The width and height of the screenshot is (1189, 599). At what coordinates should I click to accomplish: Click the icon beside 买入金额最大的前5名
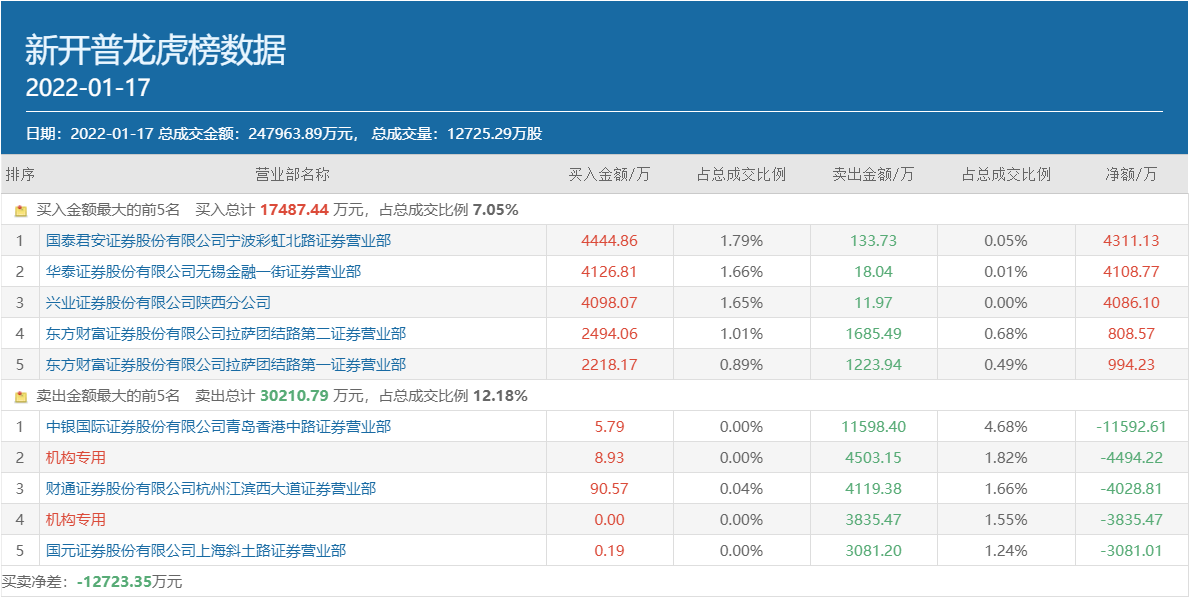(x=21, y=211)
